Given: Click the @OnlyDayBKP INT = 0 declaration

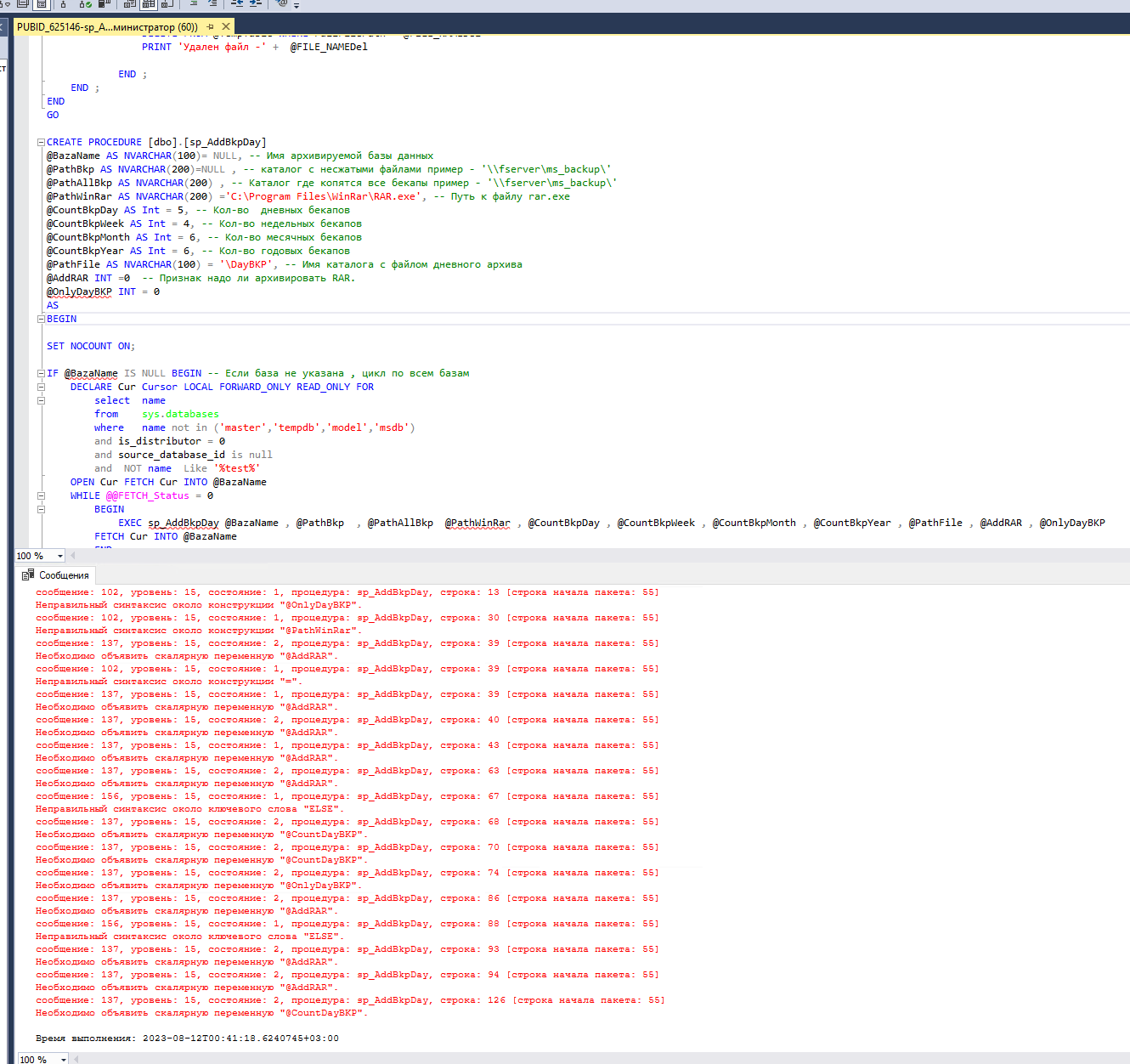Looking at the screenshot, I should click(103, 291).
